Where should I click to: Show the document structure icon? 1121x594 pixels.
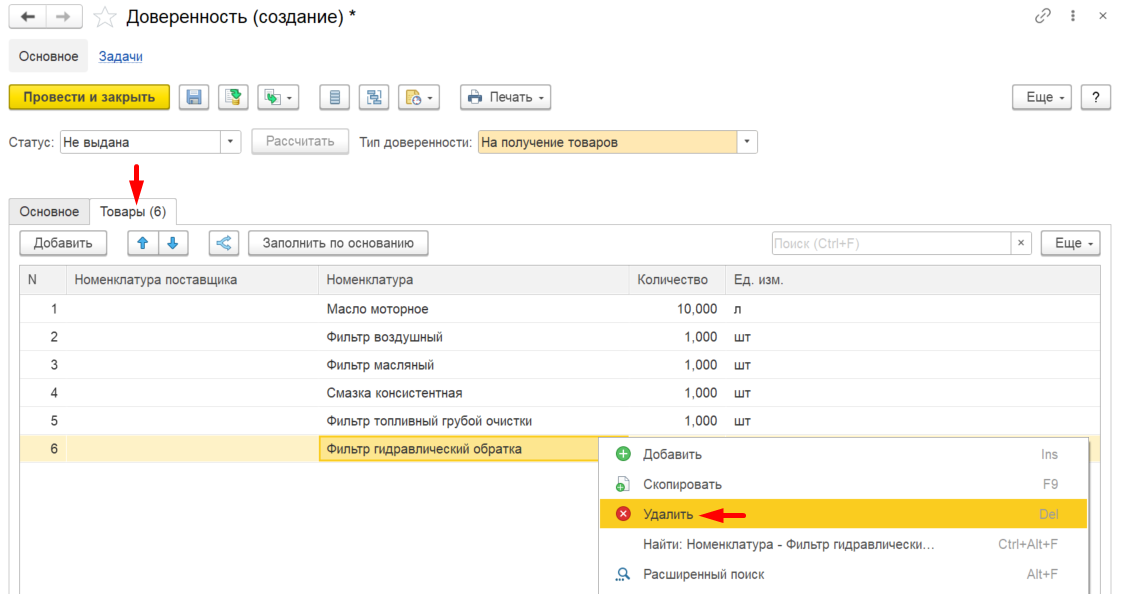tap(374, 97)
